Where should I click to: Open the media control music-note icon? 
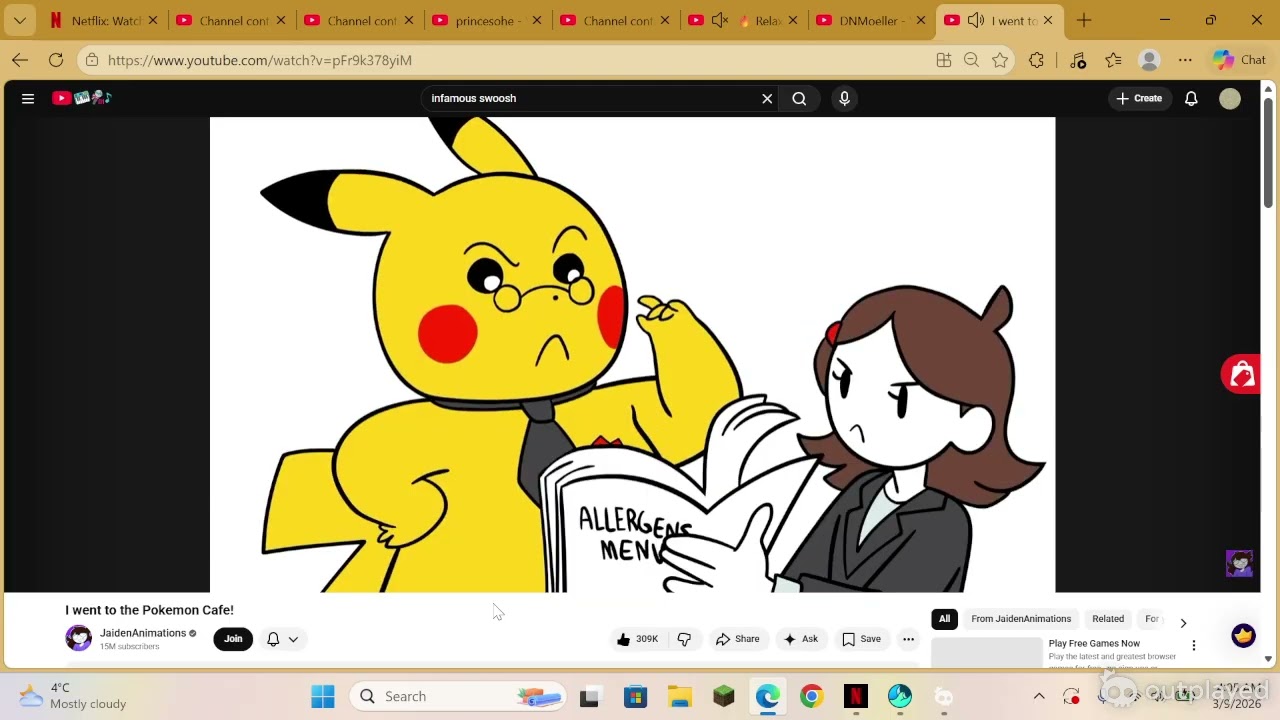(x=1078, y=60)
